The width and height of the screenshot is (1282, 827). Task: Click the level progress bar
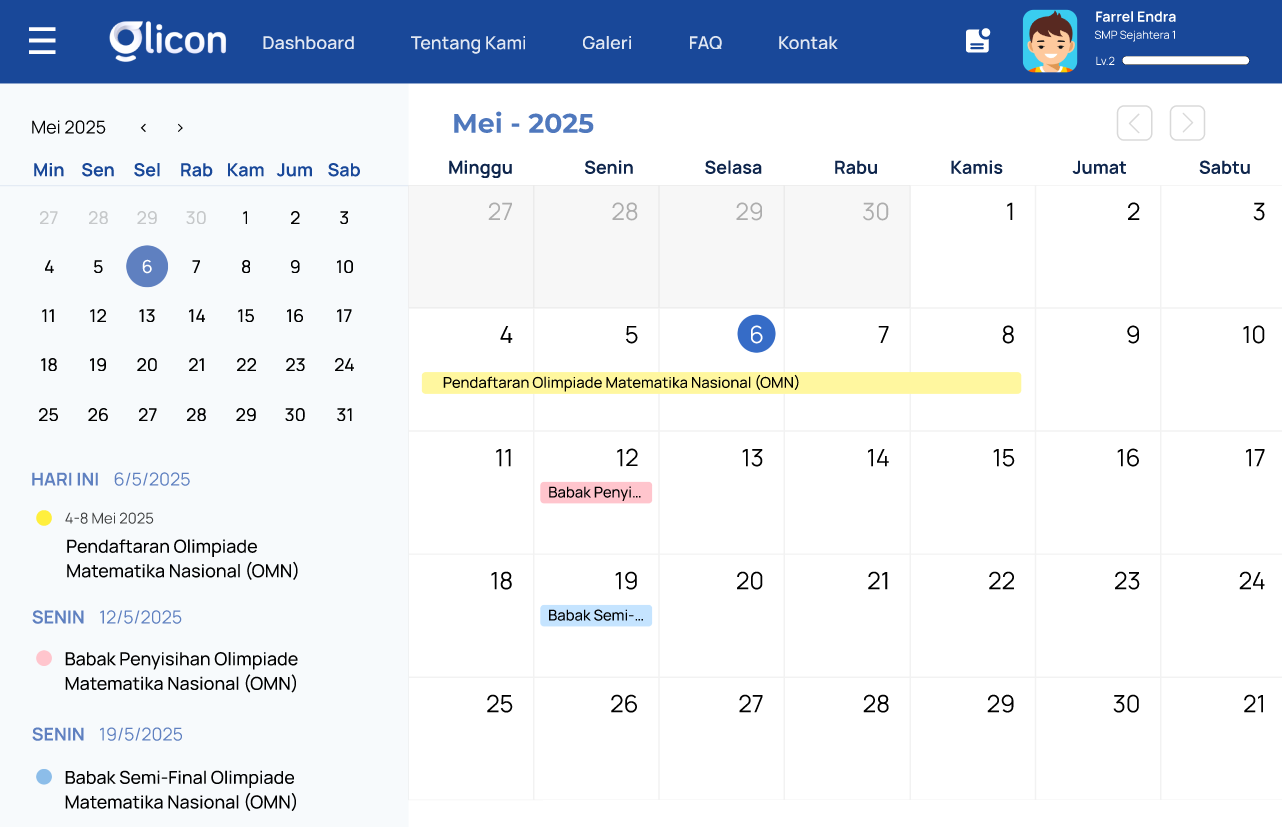point(1185,61)
